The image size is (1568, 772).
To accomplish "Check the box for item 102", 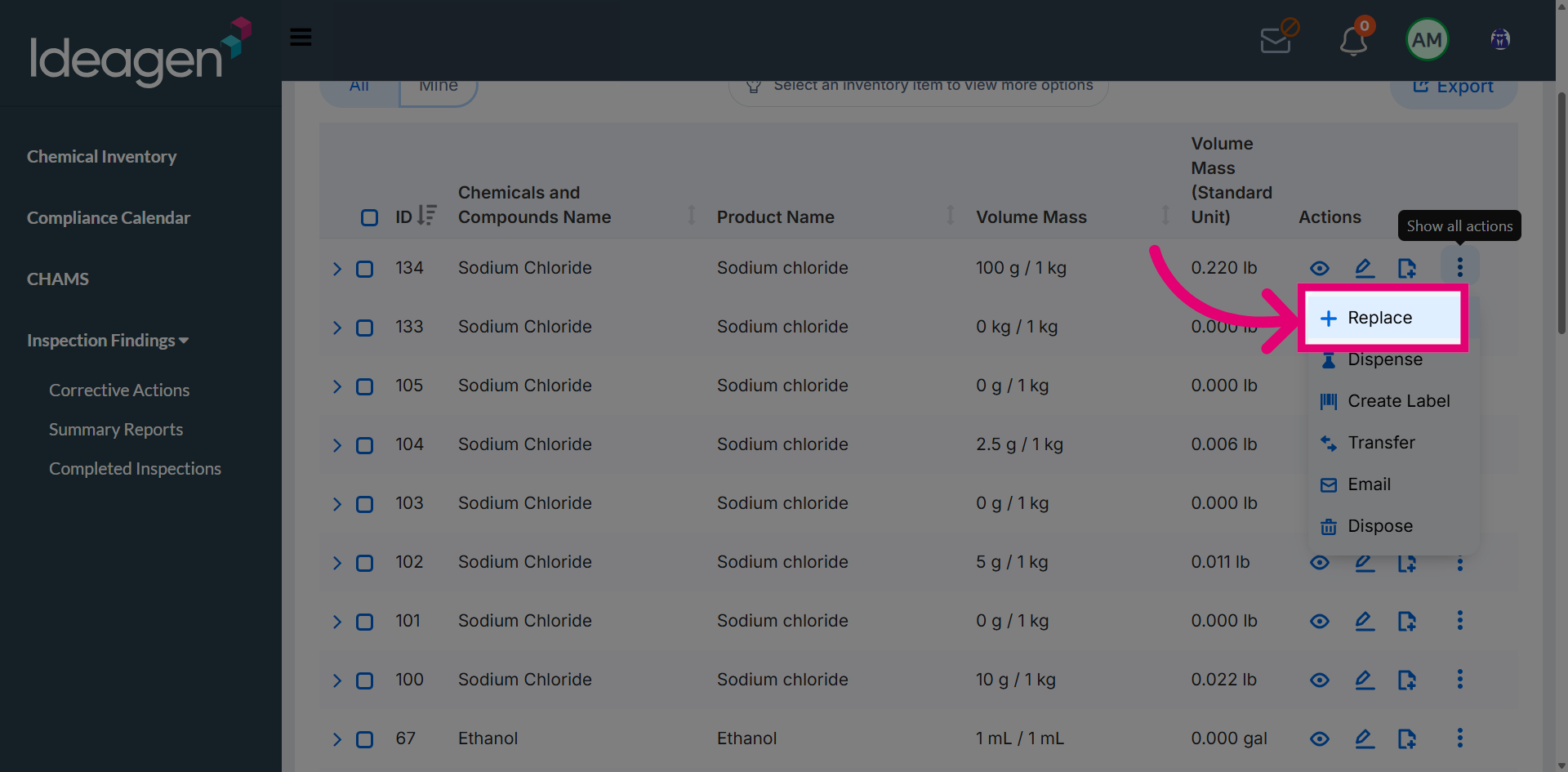I will (364, 563).
